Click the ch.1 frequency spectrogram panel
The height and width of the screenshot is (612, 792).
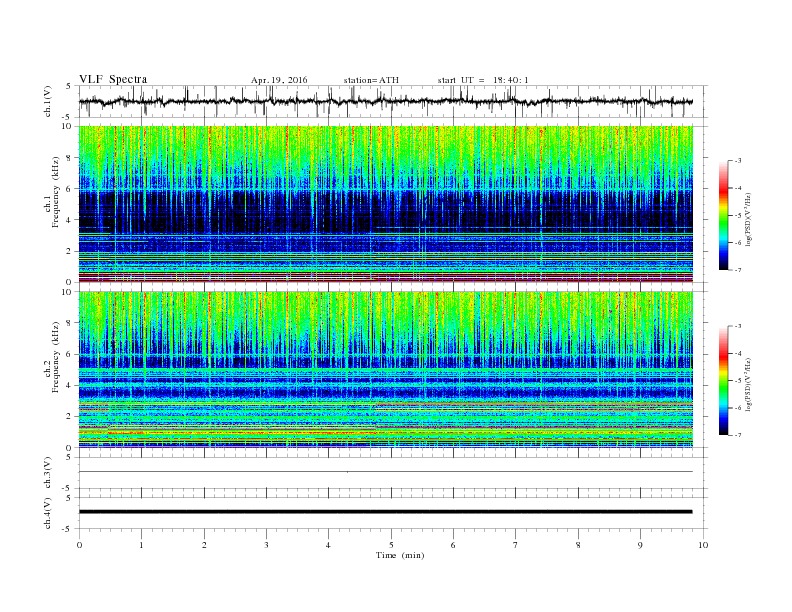tap(385, 204)
